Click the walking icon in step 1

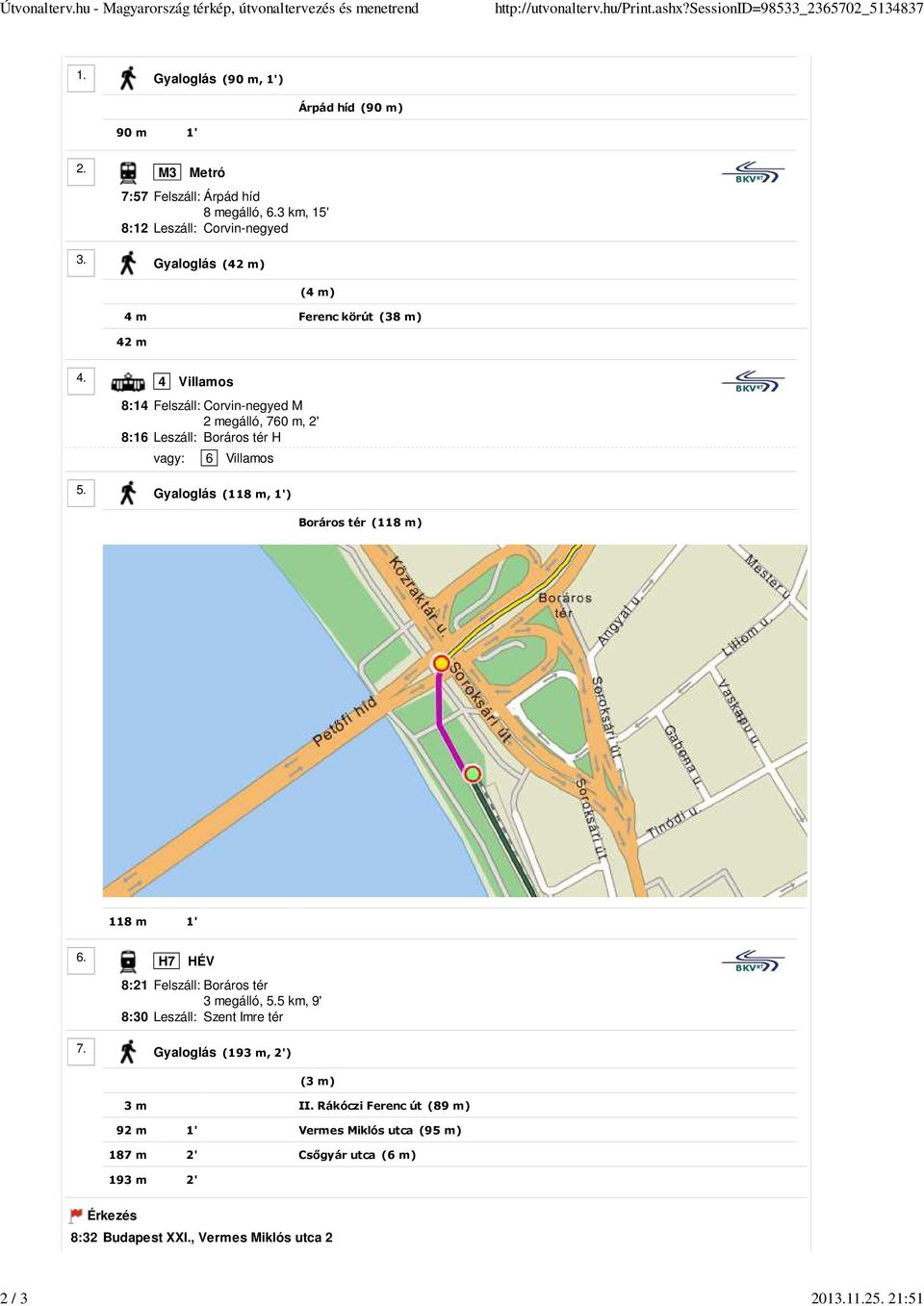click(128, 78)
